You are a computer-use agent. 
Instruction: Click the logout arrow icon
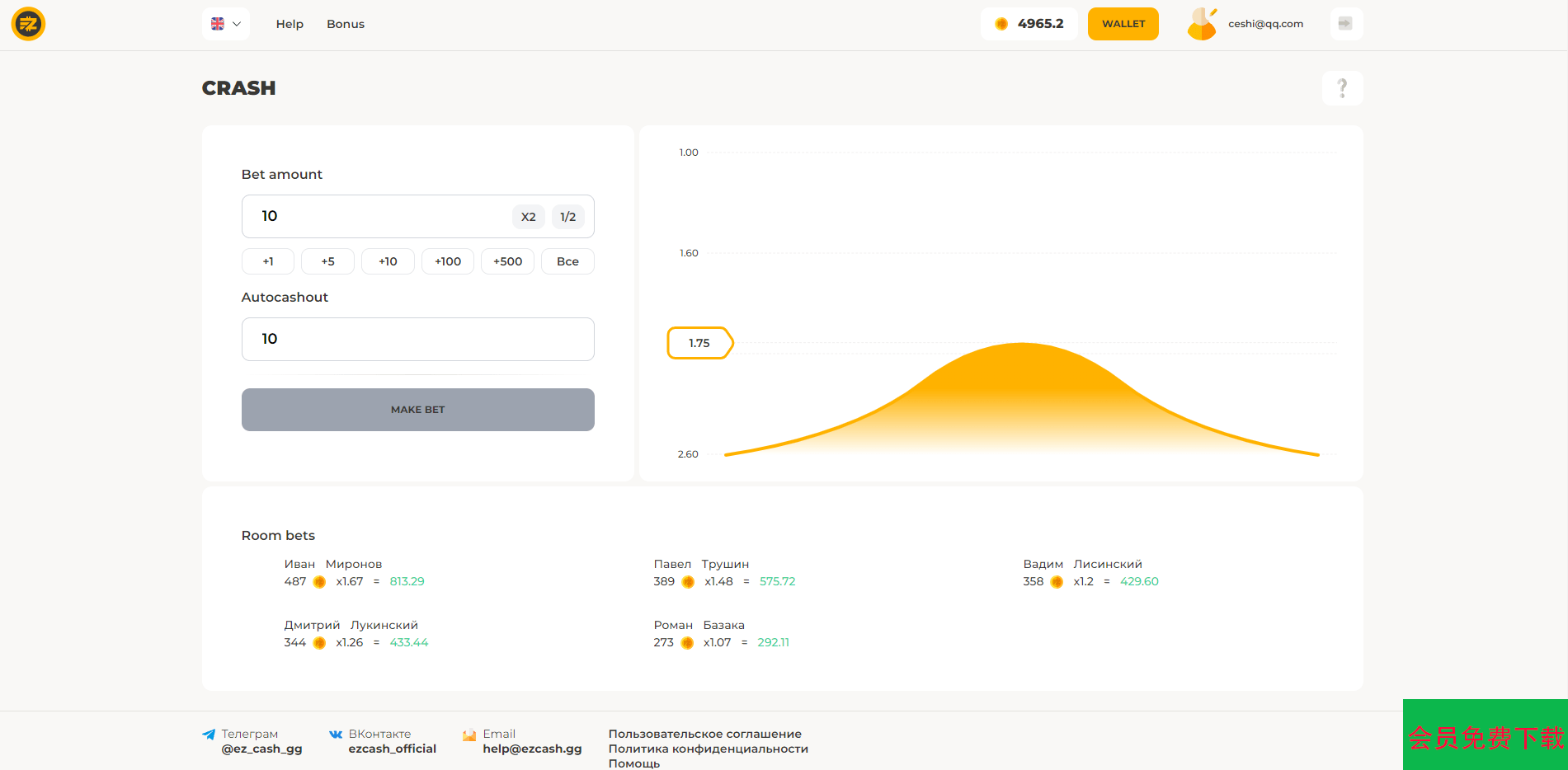click(1345, 24)
